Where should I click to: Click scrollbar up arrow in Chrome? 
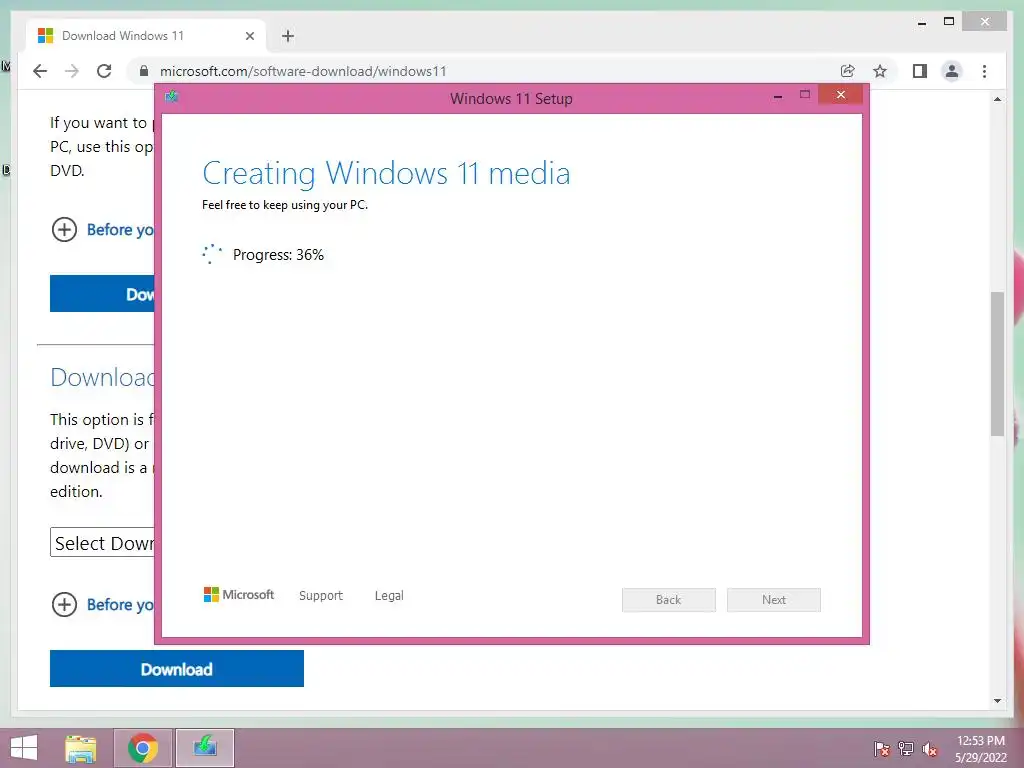997,100
